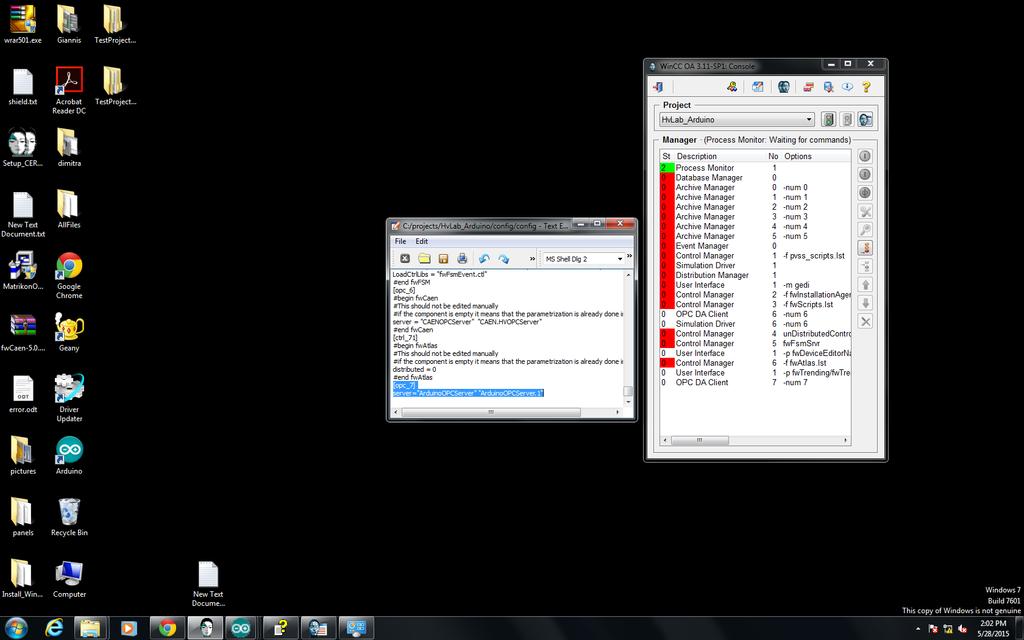Select the Distribution Manager row
This screenshot has width=1024, height=640.
coord(756,276)
